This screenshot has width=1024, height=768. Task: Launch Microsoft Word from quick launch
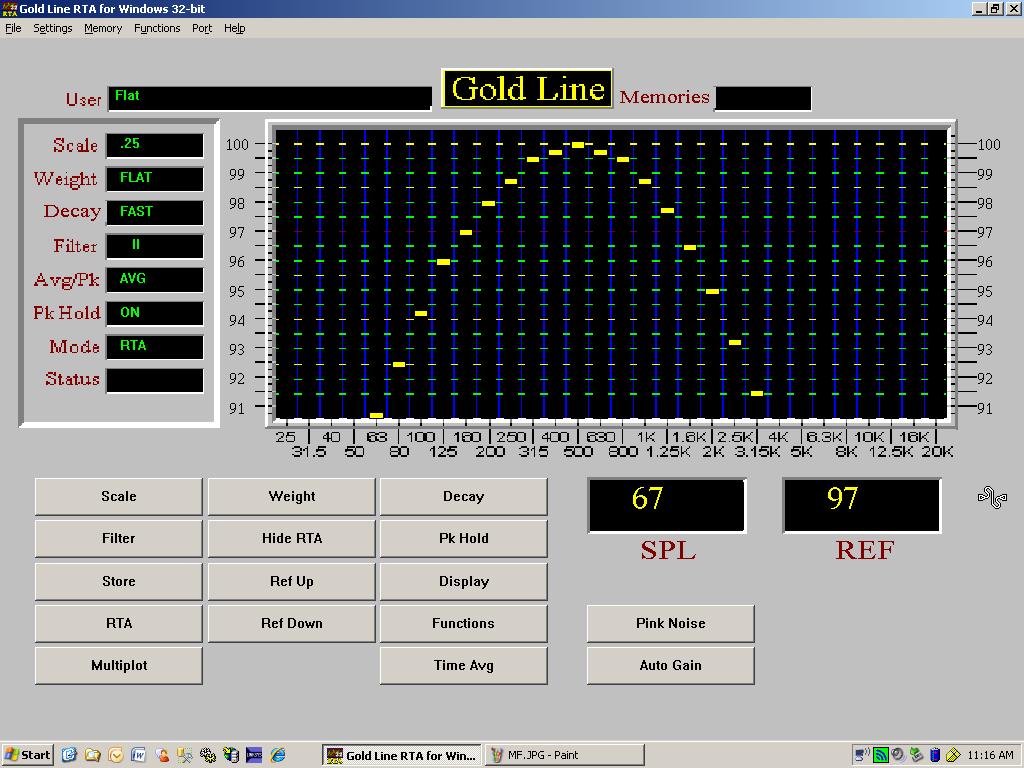pos(139,755)
